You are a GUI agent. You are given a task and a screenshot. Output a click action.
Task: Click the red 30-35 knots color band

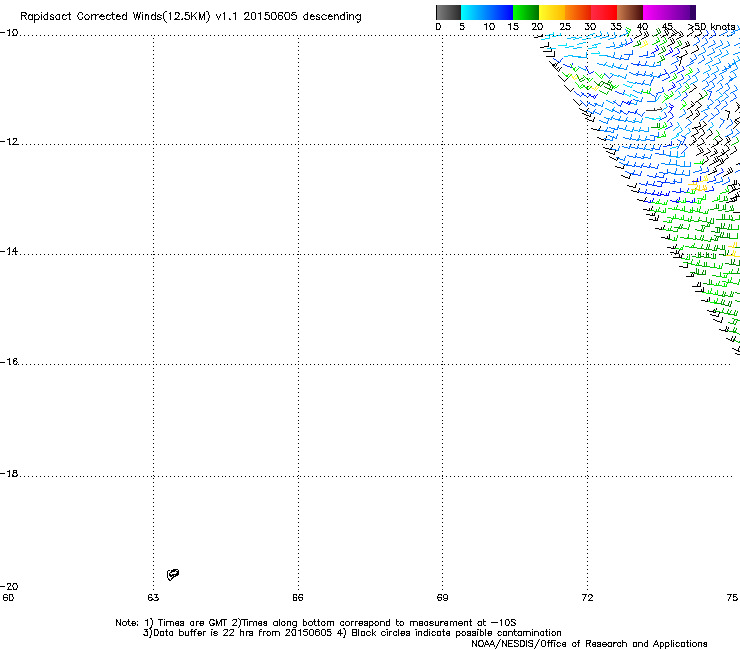coord(604,12)
